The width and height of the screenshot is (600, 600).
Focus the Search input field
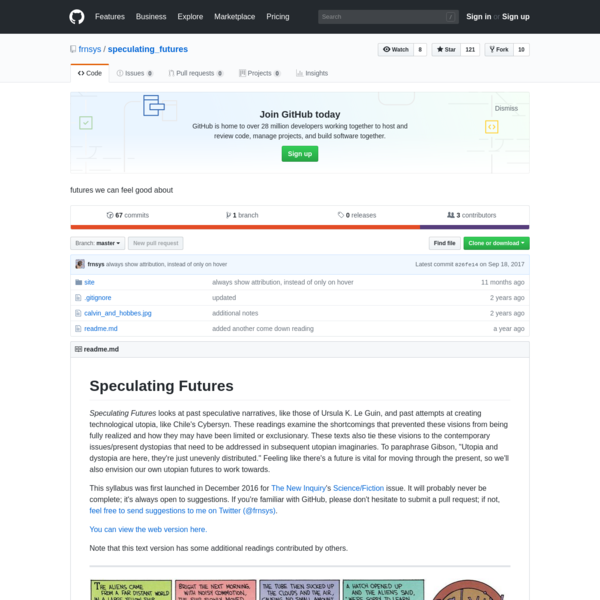tap(388, 17)
